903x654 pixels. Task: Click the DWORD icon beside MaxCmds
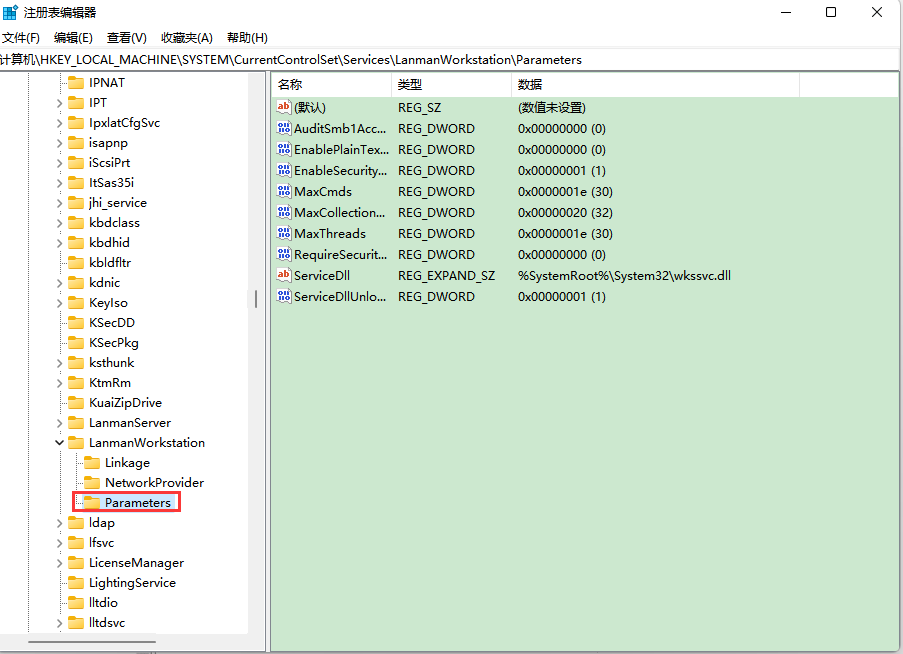click(283, 191)
